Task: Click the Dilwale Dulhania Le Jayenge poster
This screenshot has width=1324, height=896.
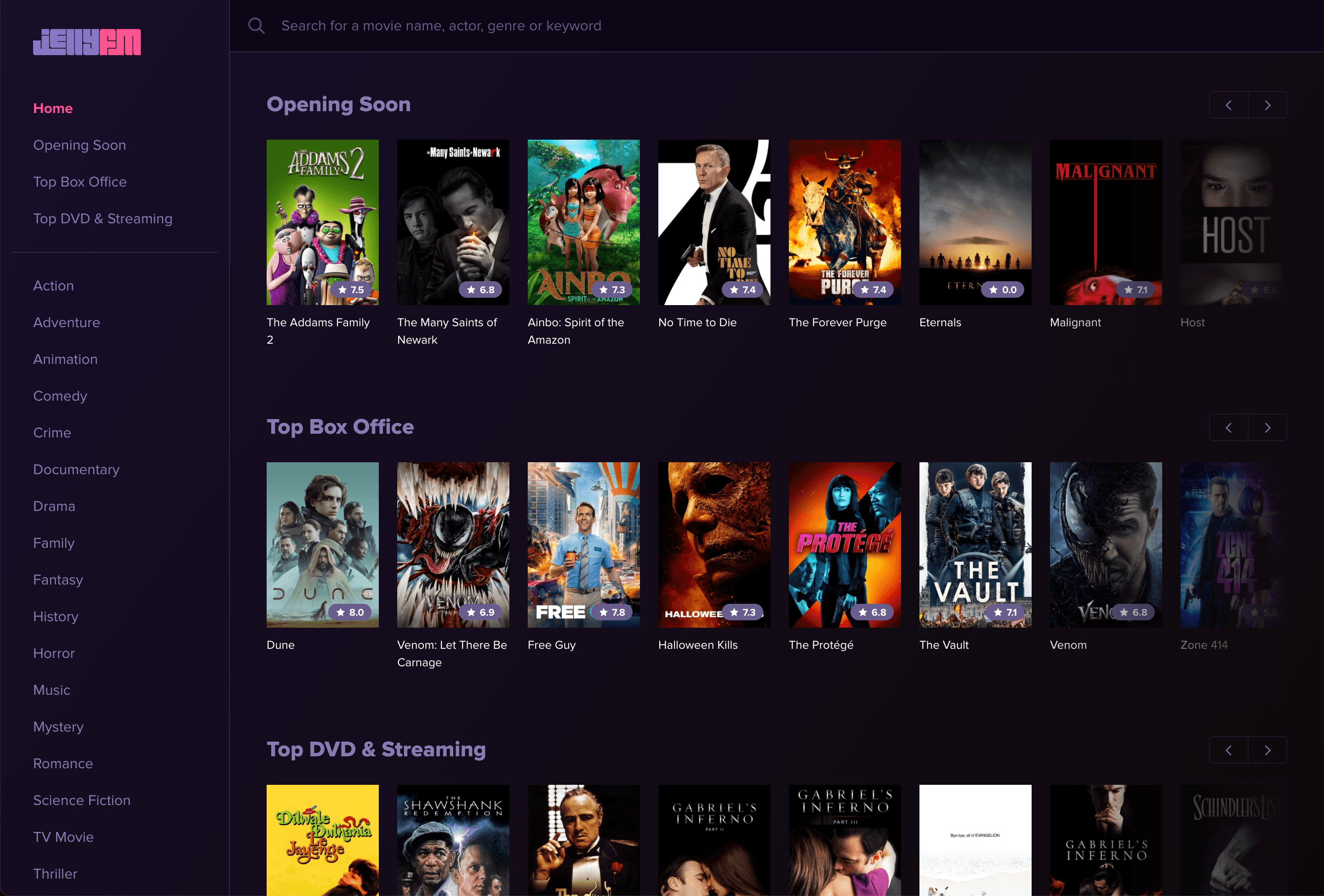Action: tap(322, 840)
